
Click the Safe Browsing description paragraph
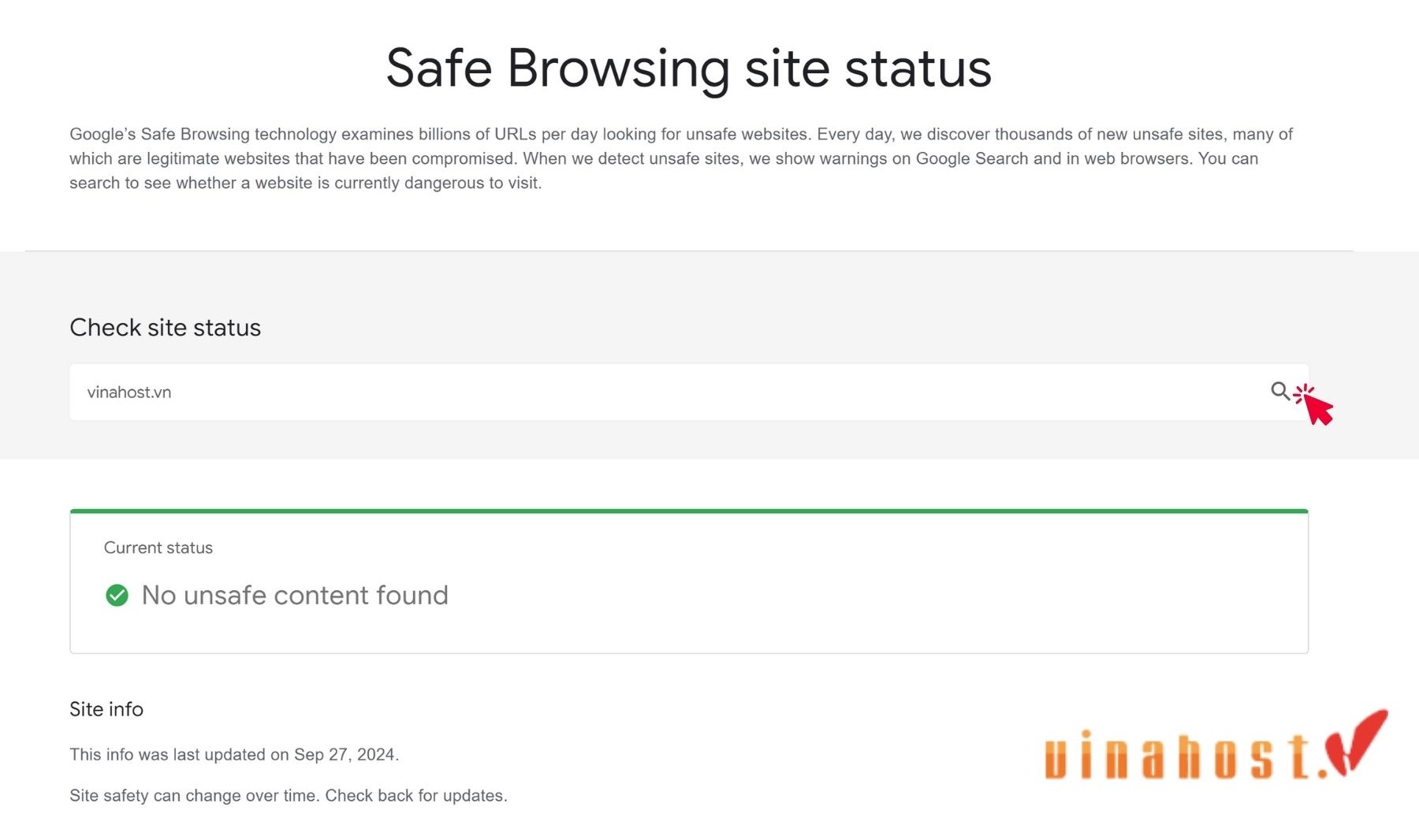[x=681, y=158]
